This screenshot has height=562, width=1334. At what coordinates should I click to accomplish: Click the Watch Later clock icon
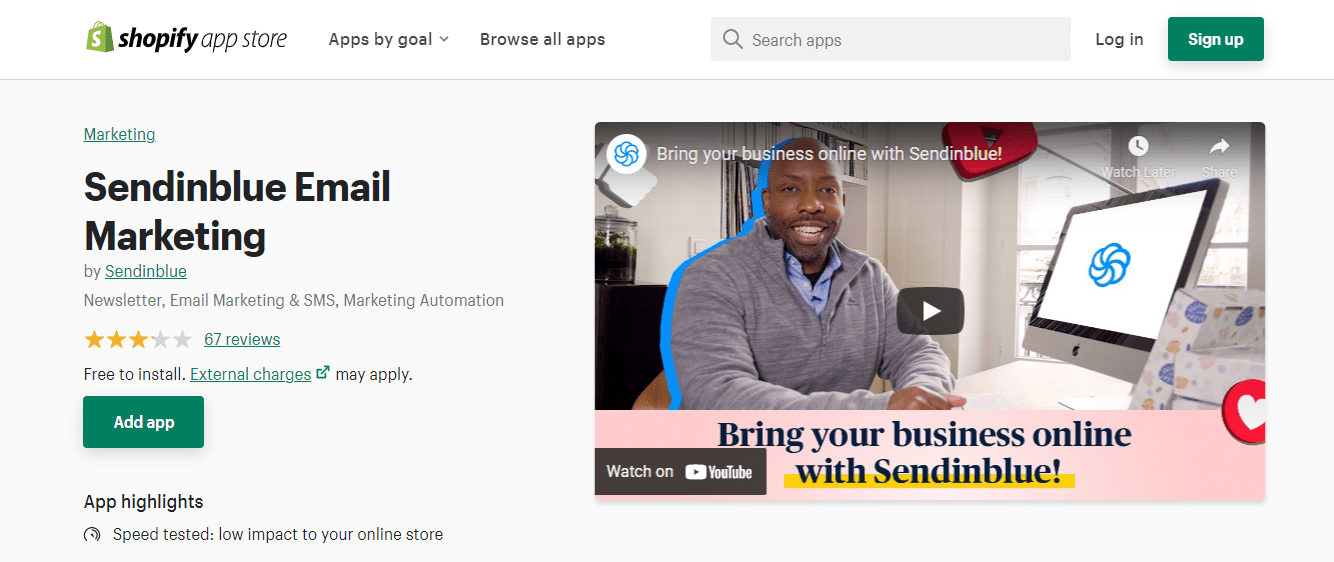click(1138, 147)
